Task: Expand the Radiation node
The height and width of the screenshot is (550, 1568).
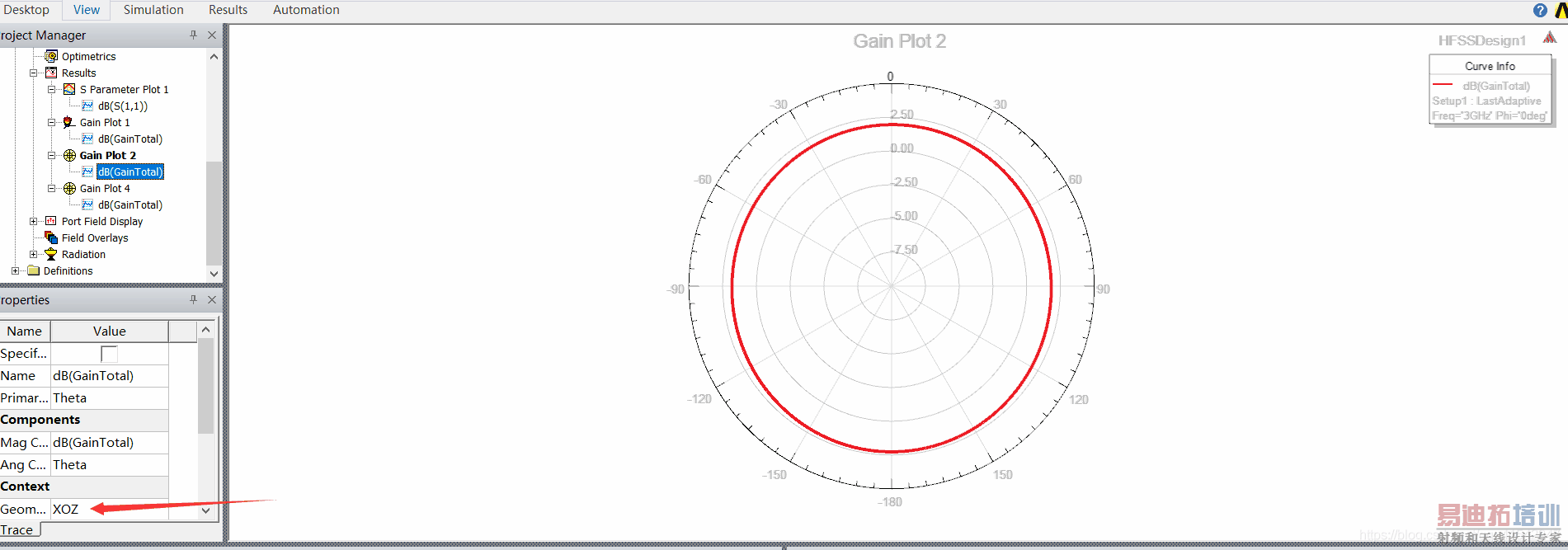Action: 34,254
